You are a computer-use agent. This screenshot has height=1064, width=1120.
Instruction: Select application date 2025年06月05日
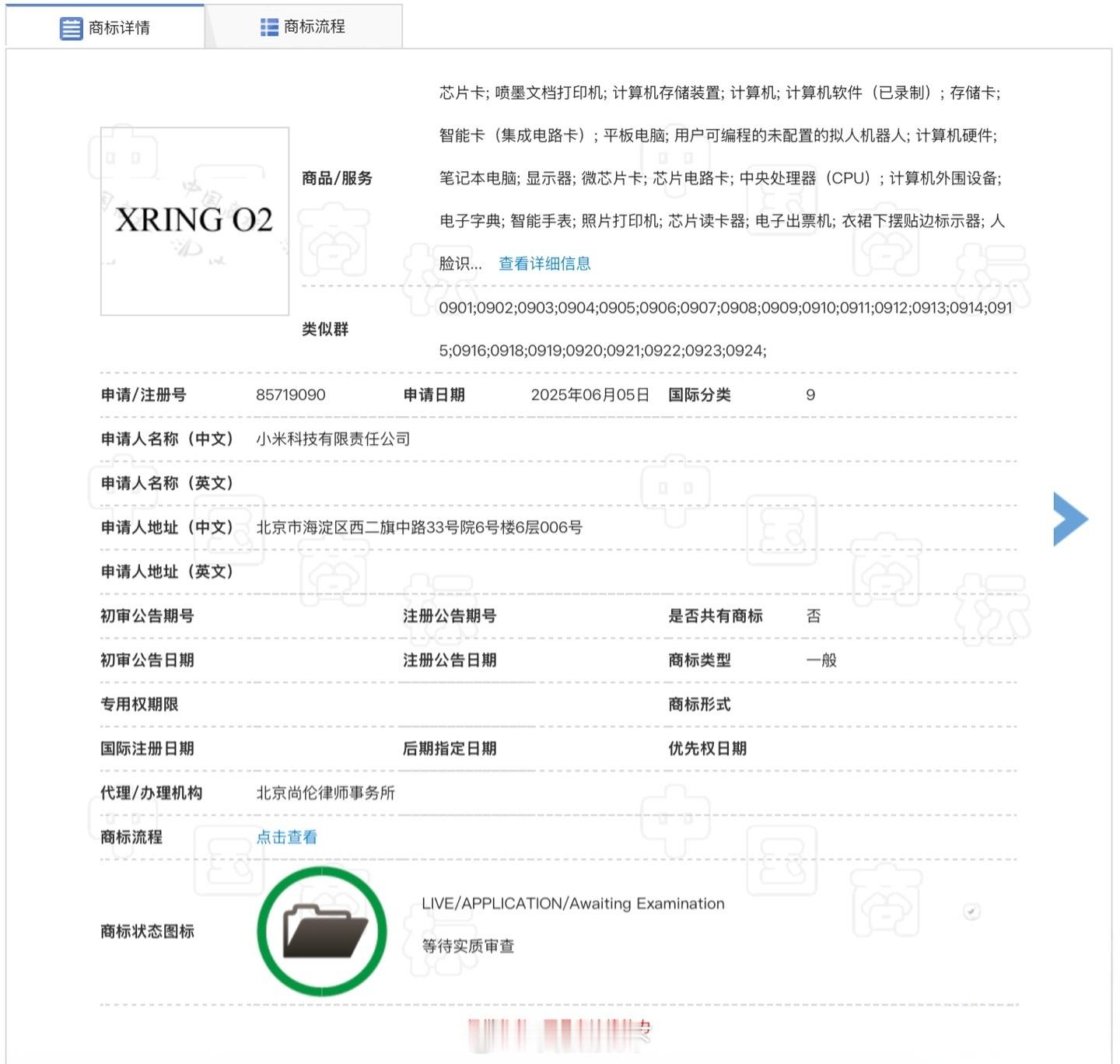[x=590, y=395]
